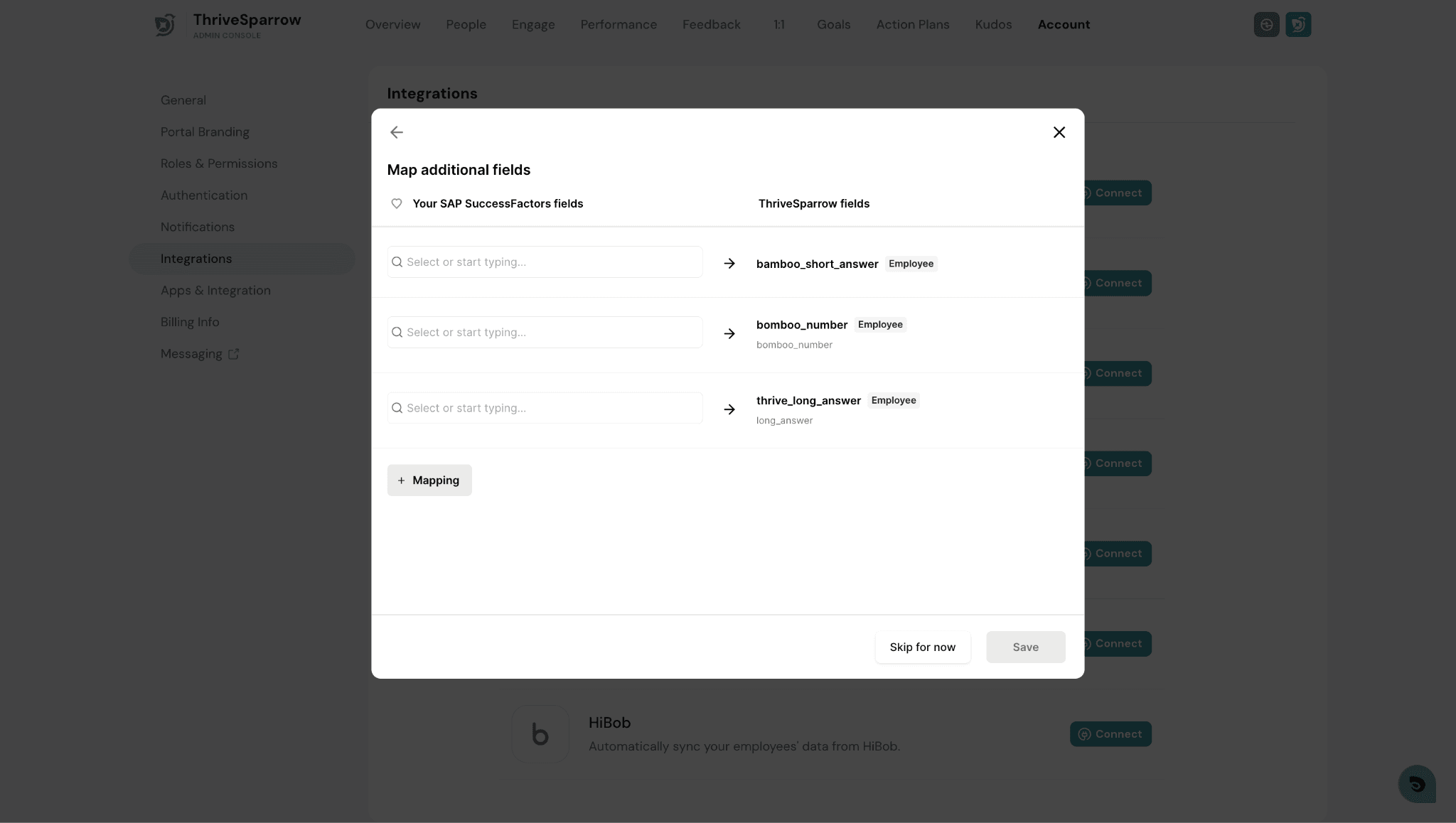Click the ADMIN CONSOLE label under ThriveSparrow
This screenshot has height=823, width=1456.
pyautogui.click(x=227, y=36)
